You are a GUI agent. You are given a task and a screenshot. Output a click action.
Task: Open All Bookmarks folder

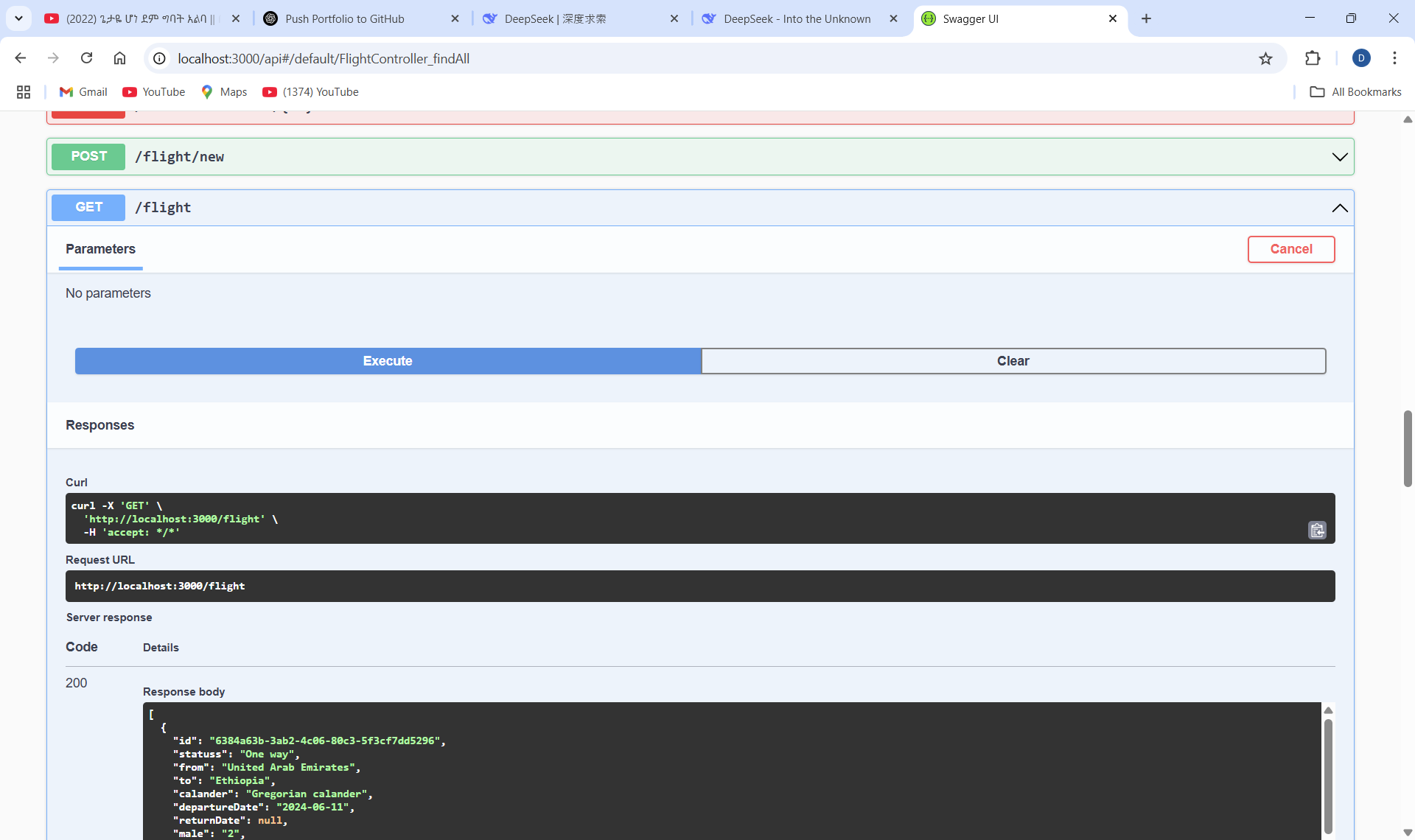pos(1355,92)
